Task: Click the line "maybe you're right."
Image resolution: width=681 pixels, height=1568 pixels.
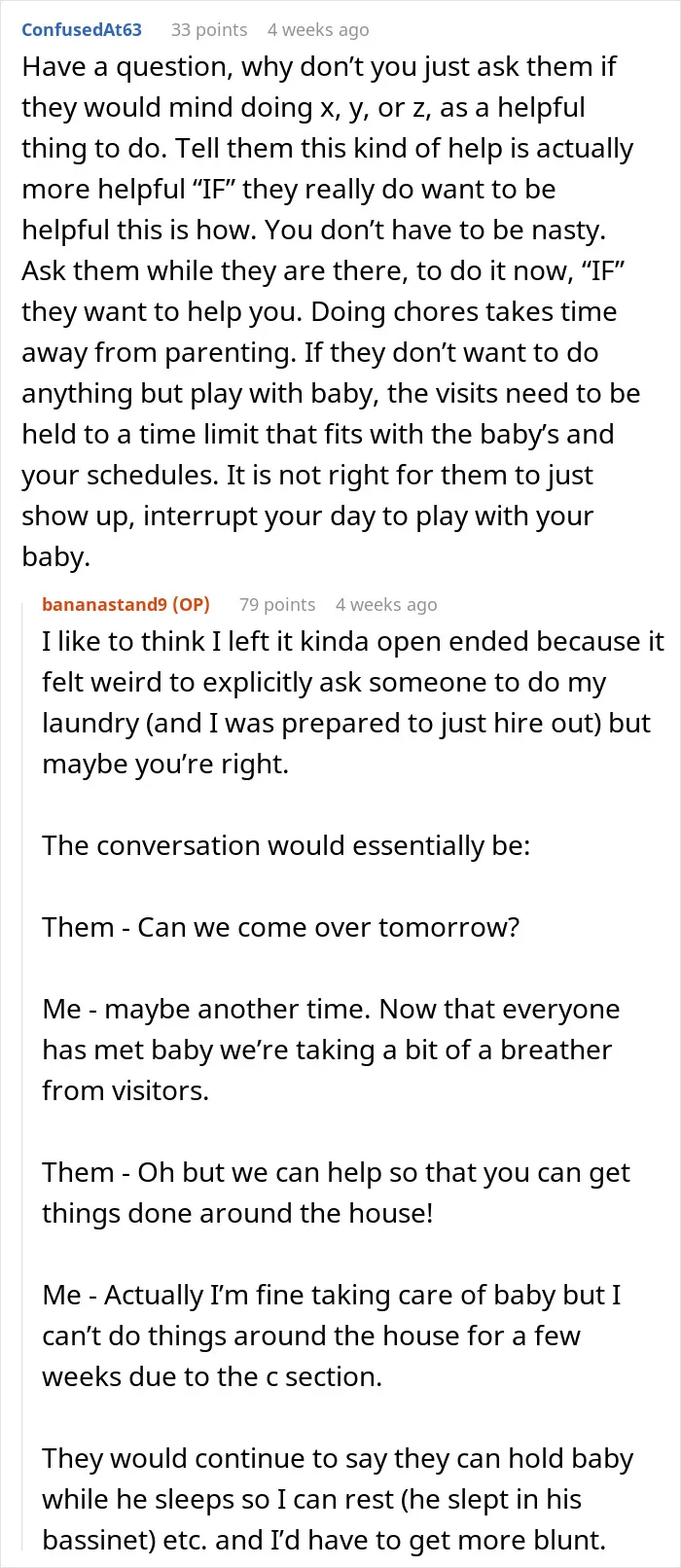Action: tap(165, 765)
